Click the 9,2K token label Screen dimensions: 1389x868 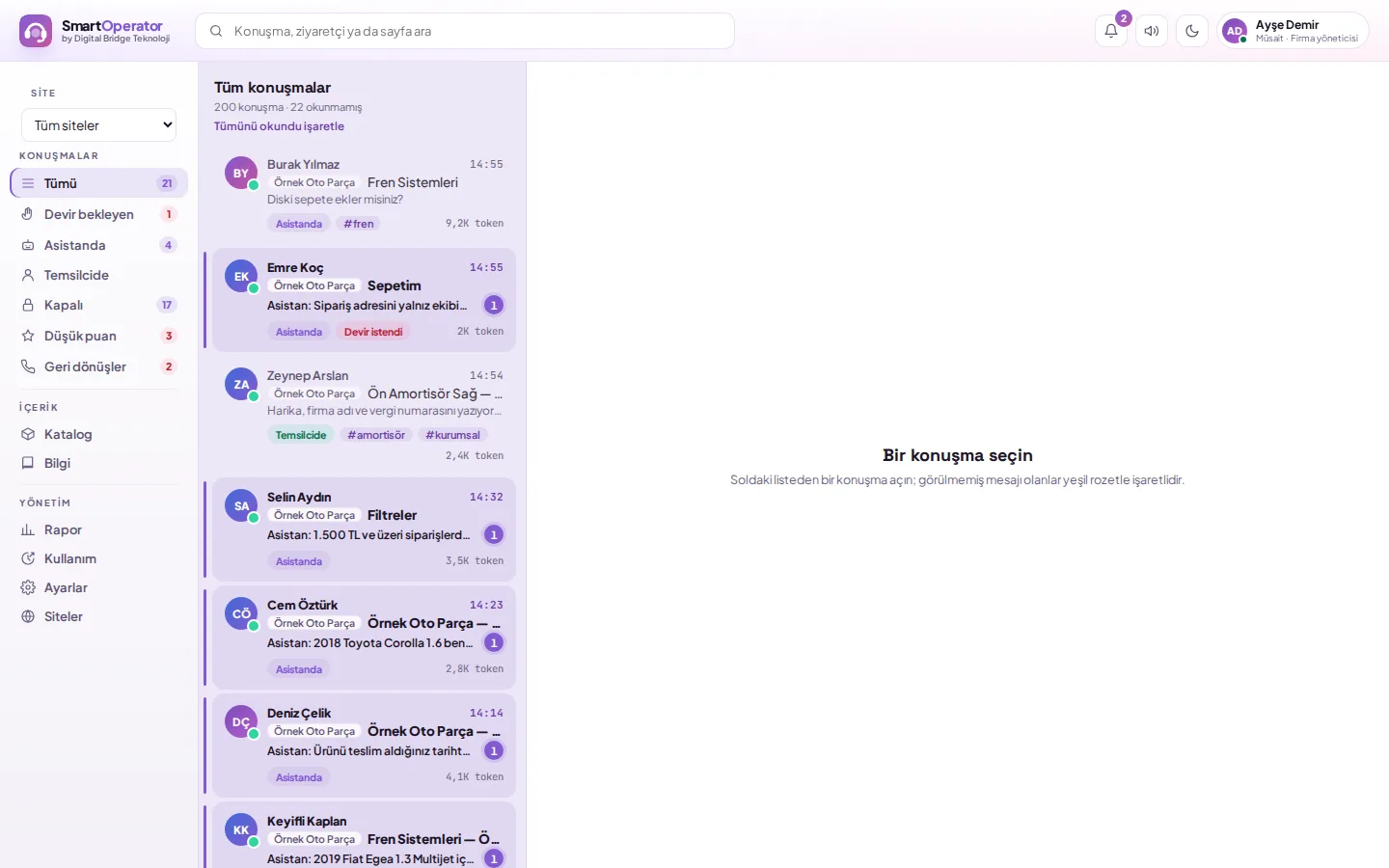point(475,224)
